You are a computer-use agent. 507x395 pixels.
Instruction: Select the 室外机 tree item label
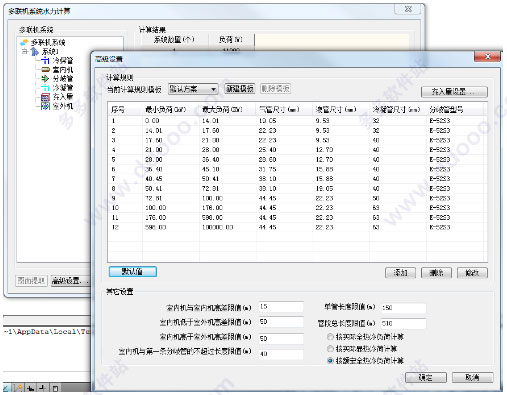tap(63, 106)
